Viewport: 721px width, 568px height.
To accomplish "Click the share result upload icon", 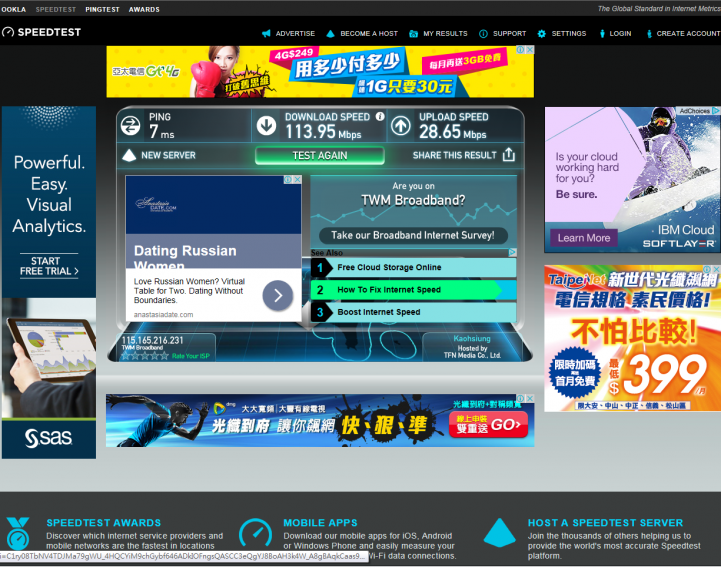I will click(509, 155).
